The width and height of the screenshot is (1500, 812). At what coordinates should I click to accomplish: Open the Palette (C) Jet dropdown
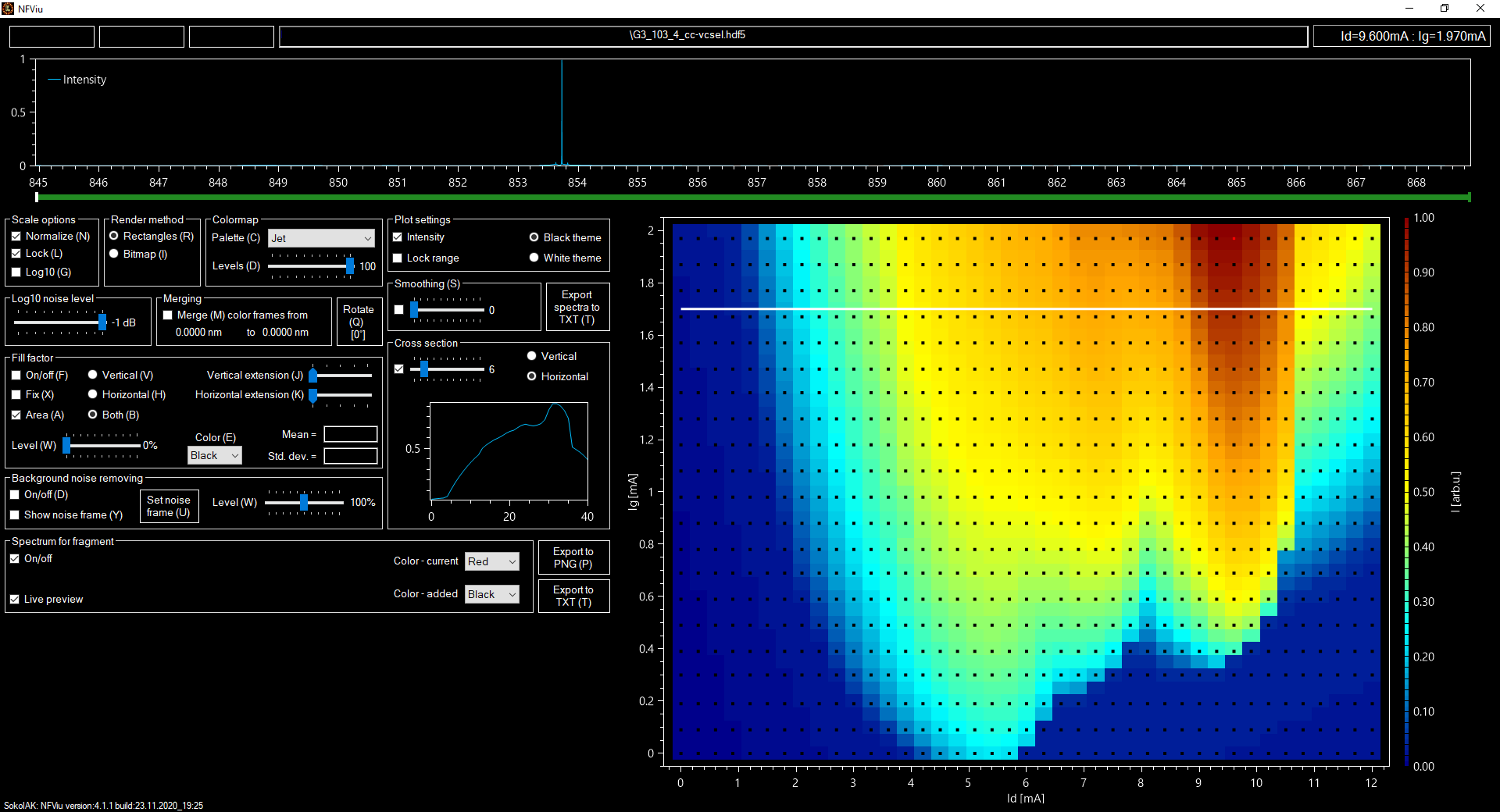tap(321, 238)
